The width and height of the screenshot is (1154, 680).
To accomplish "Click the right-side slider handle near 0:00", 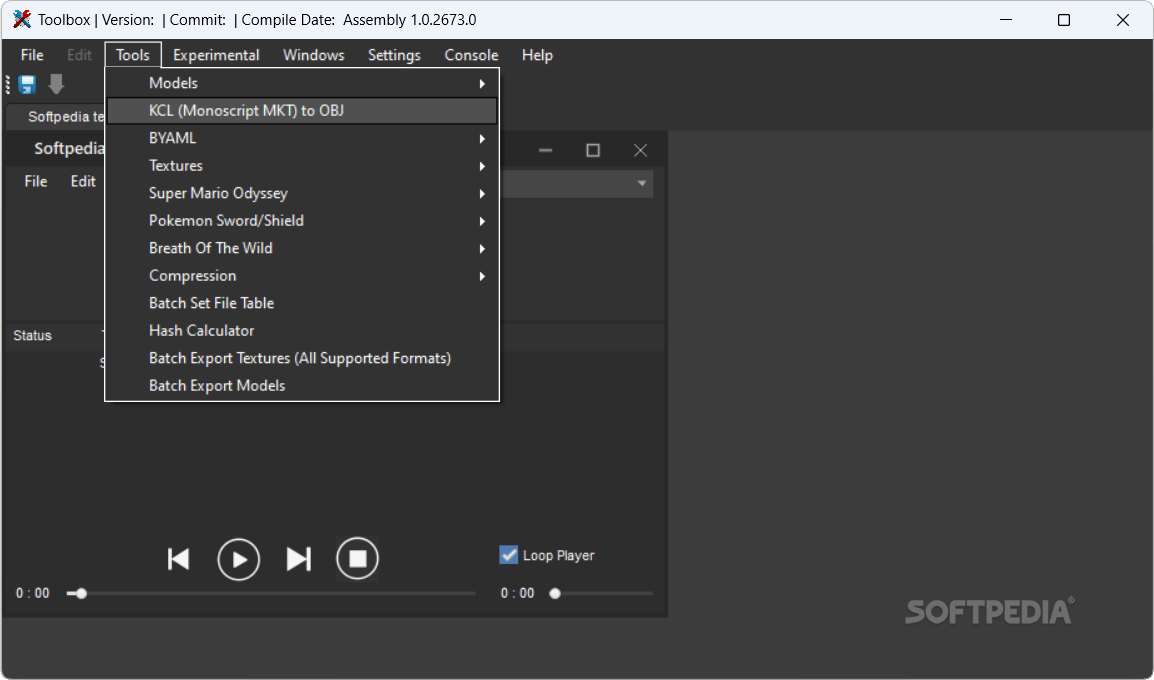I will coord(555,593).
